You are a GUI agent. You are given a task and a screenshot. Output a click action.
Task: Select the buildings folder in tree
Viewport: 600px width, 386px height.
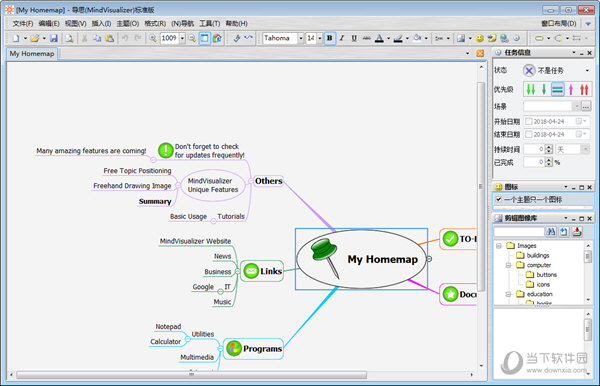pyautogui.click(x=538, y=255)
